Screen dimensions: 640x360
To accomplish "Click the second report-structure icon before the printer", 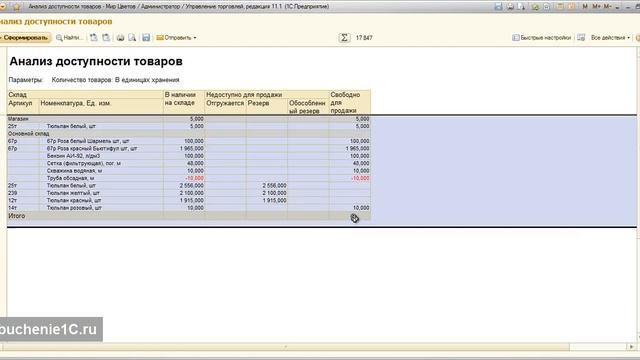I will click(106, 38).
